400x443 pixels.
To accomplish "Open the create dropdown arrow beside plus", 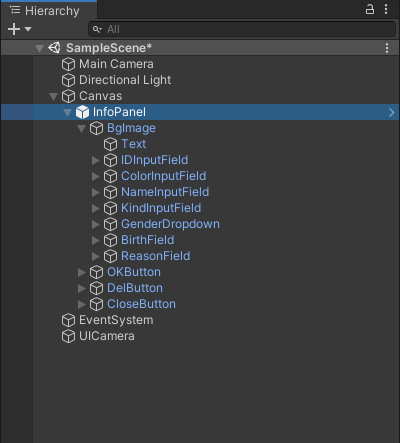I will [28, 29].
